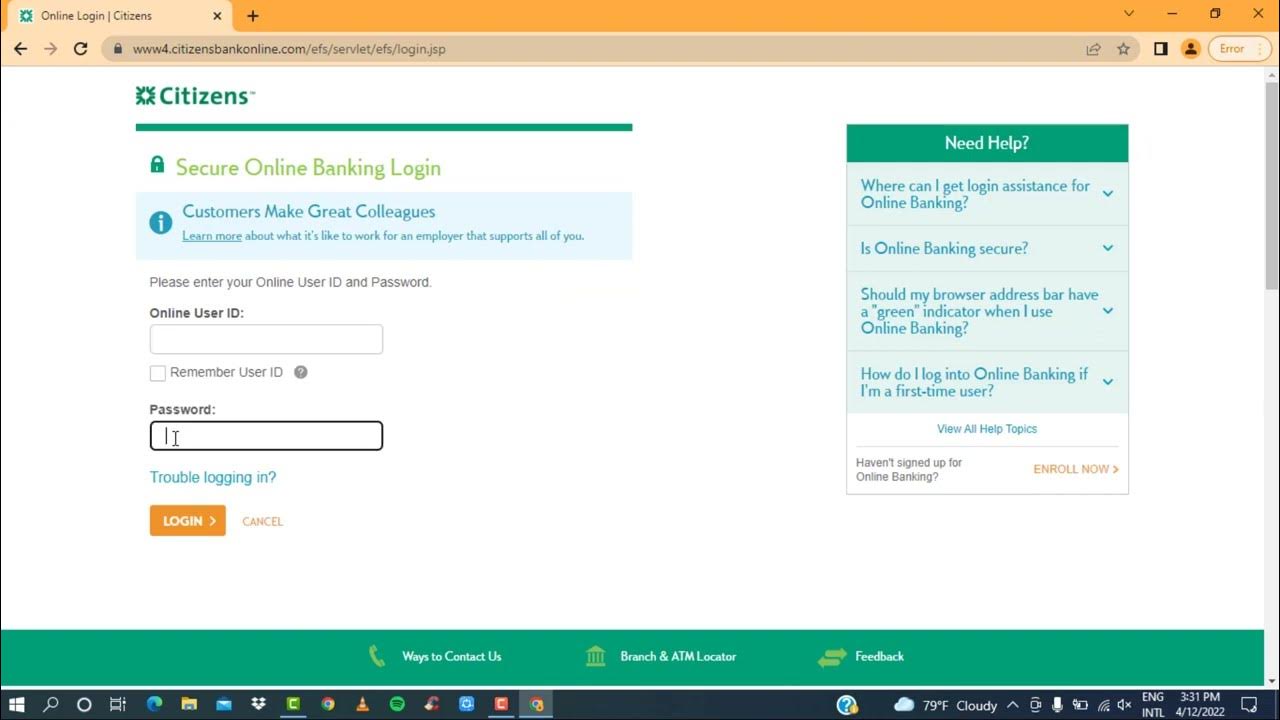Click the share page icon in address bar
The image size is (1280, 720).
1093,48
